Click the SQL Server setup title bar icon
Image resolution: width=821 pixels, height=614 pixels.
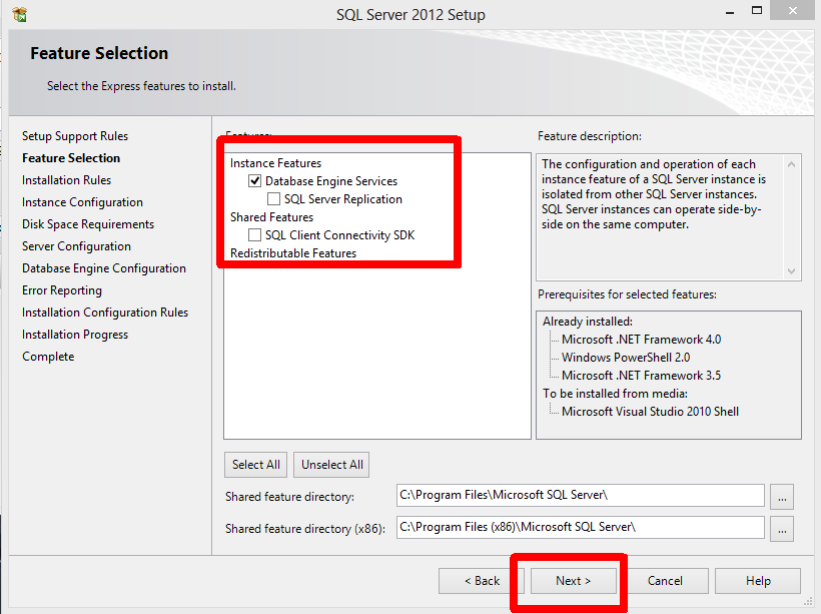[20, 14]
